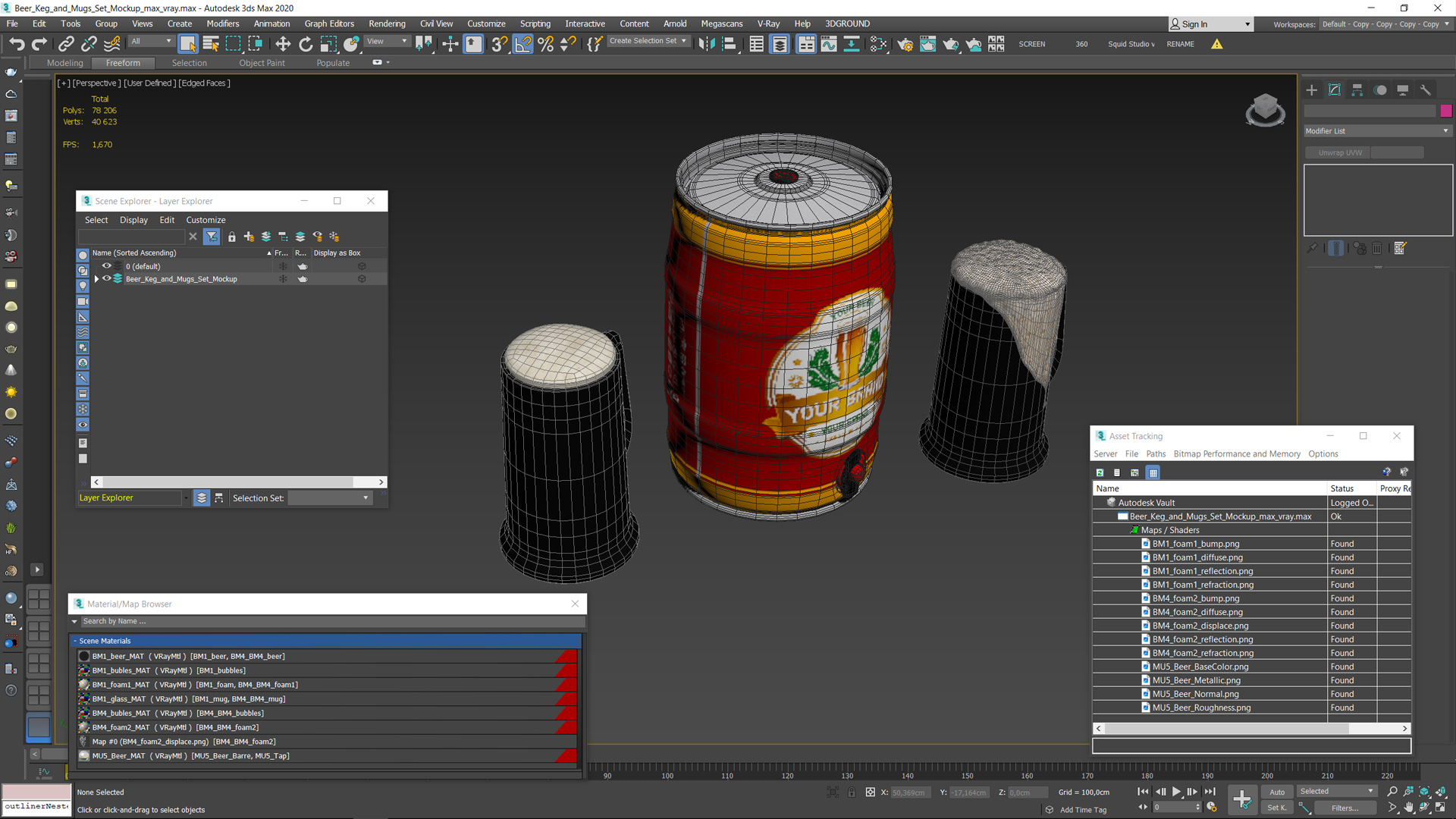This screenshot has width=1456, height=819.
Task: Open the View reference coordinate dropdown
Action: (388, 42)
